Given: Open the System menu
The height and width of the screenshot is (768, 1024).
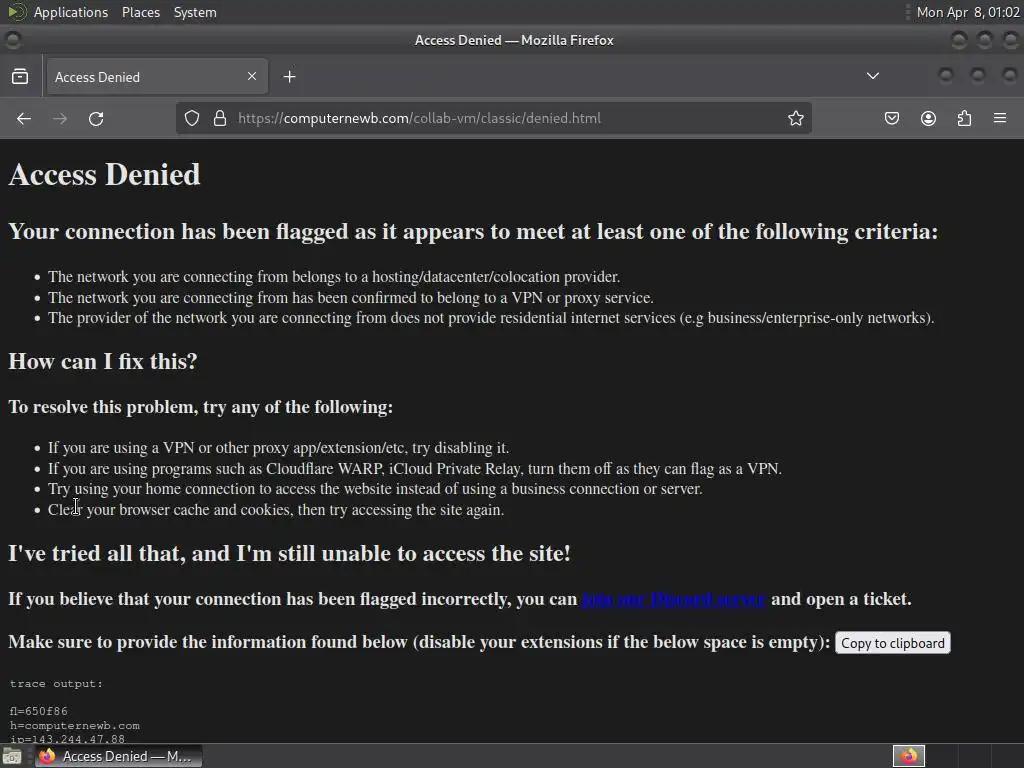Looking at the screenshot, I should (x=195, y=12).
